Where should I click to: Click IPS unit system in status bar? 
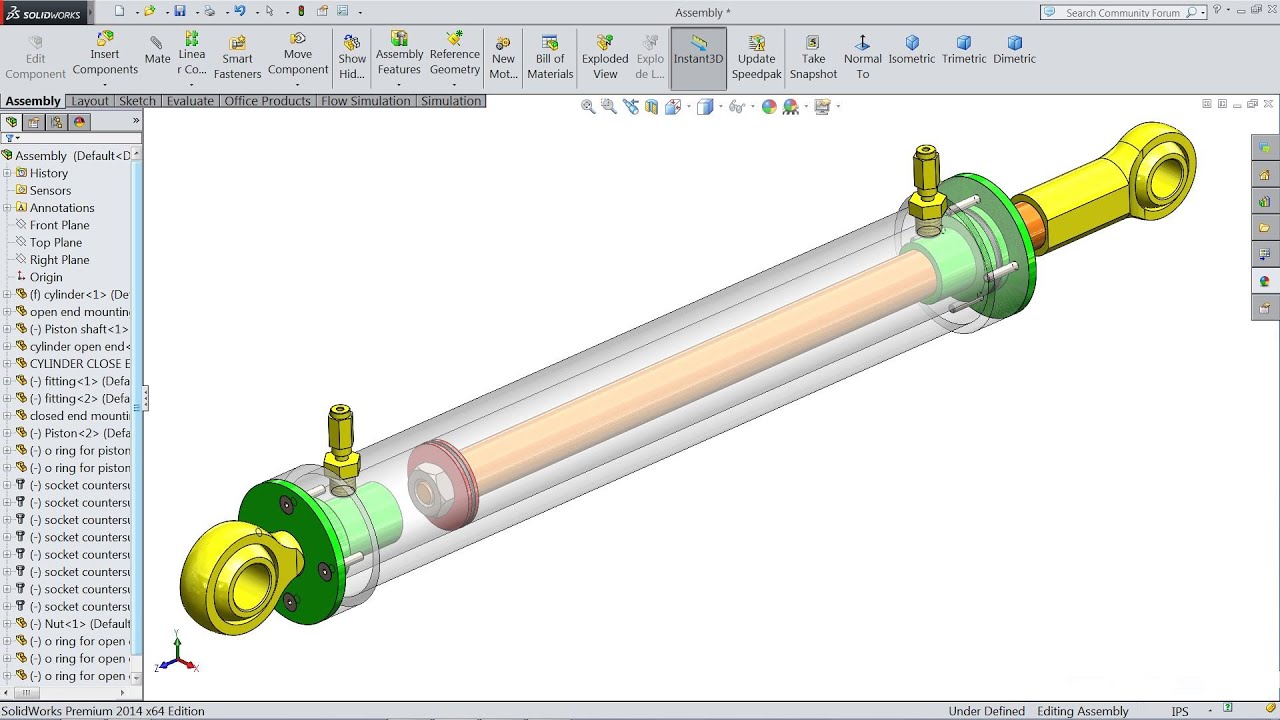tap(1180, 711)
